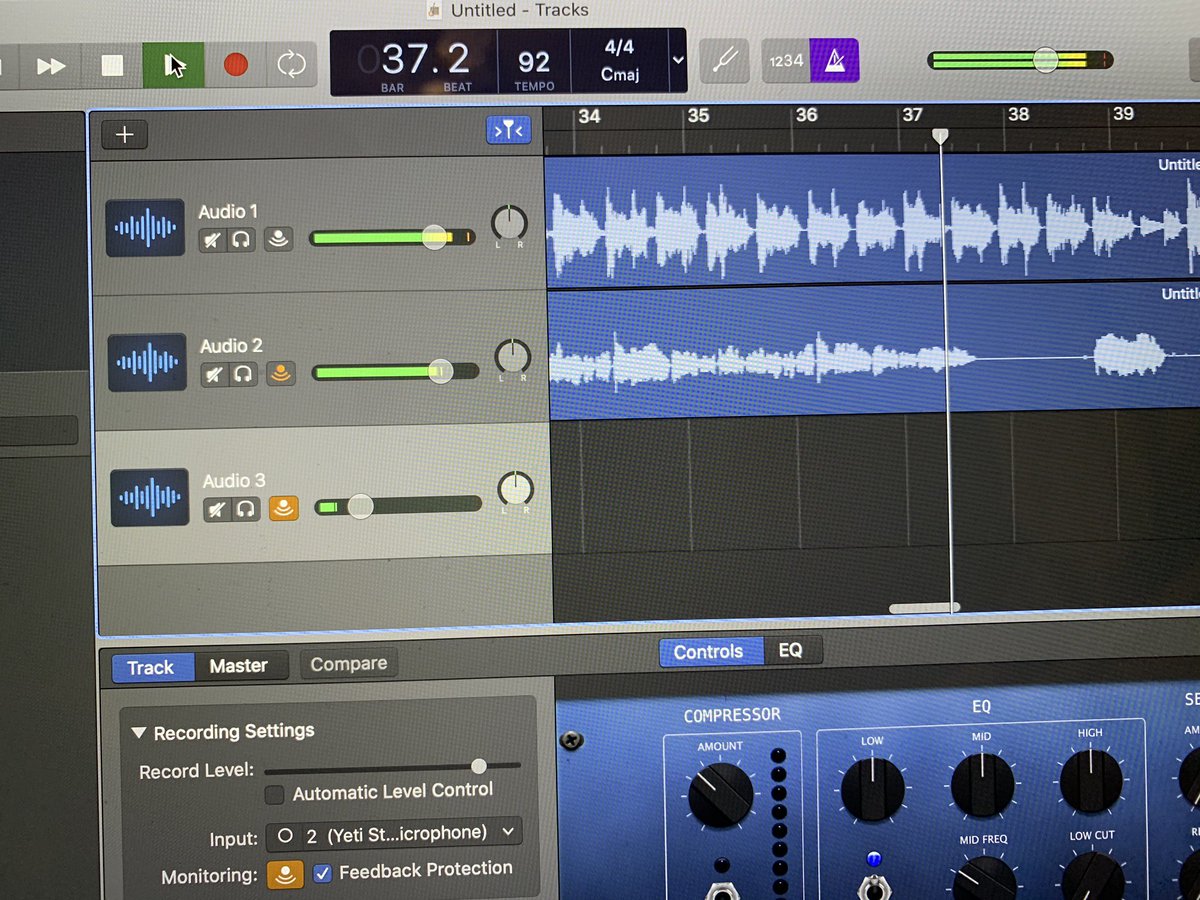Uncheck Feedback Protection checkbox
Image resolution: width=1200 pixels, height=900 pixels.
pyautogui.click(x=323, y=873)
